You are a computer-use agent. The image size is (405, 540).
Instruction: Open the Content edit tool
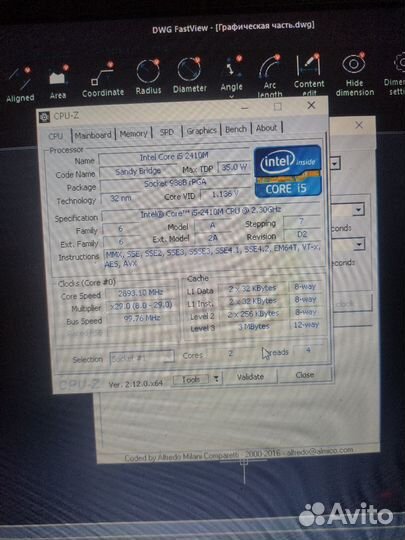coord(309,75)
